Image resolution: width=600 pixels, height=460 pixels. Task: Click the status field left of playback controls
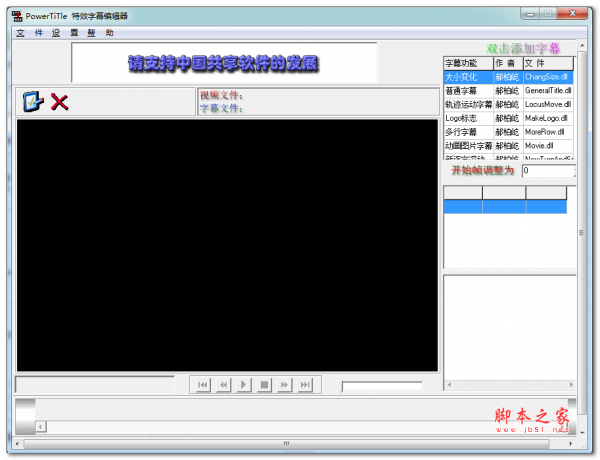95,385
